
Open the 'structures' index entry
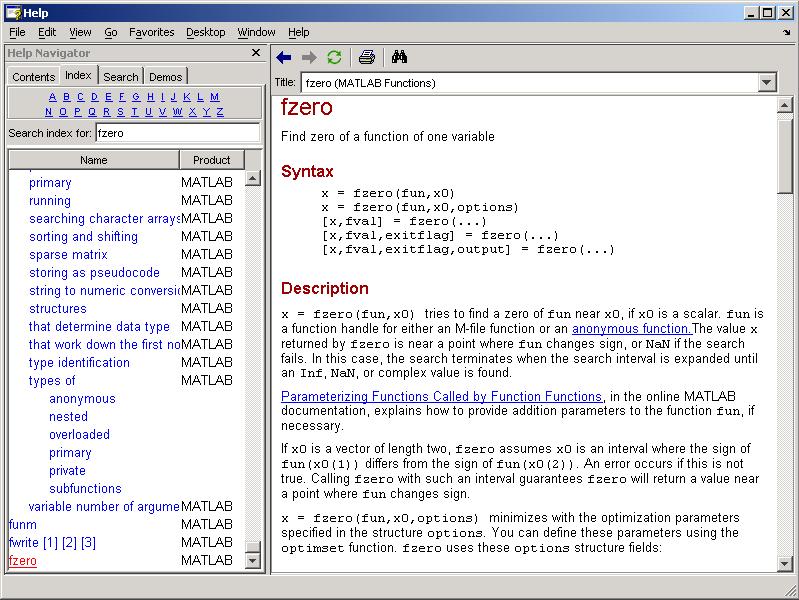tap(58, 308)
